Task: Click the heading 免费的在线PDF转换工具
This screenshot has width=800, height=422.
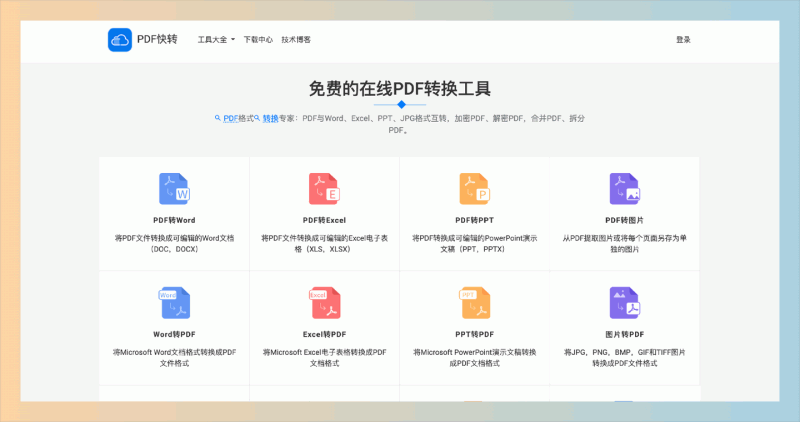Action: coord(400,89)
